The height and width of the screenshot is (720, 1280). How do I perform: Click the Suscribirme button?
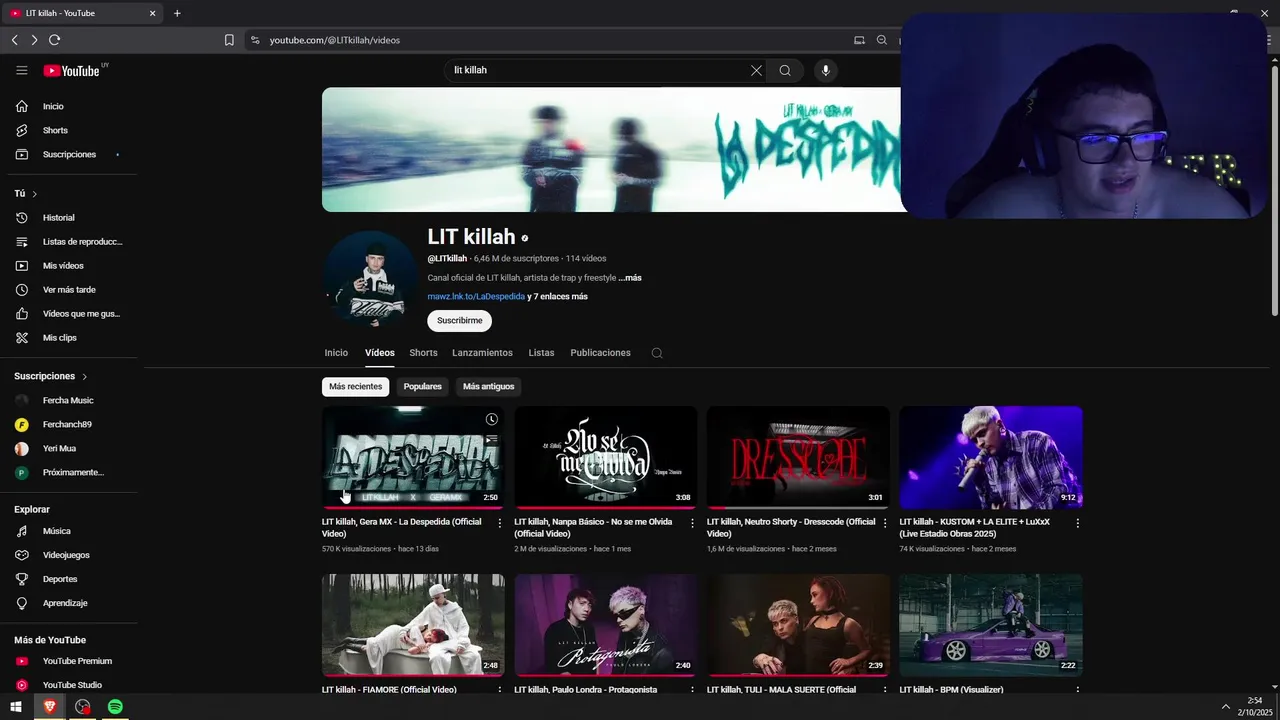point(459,321)
